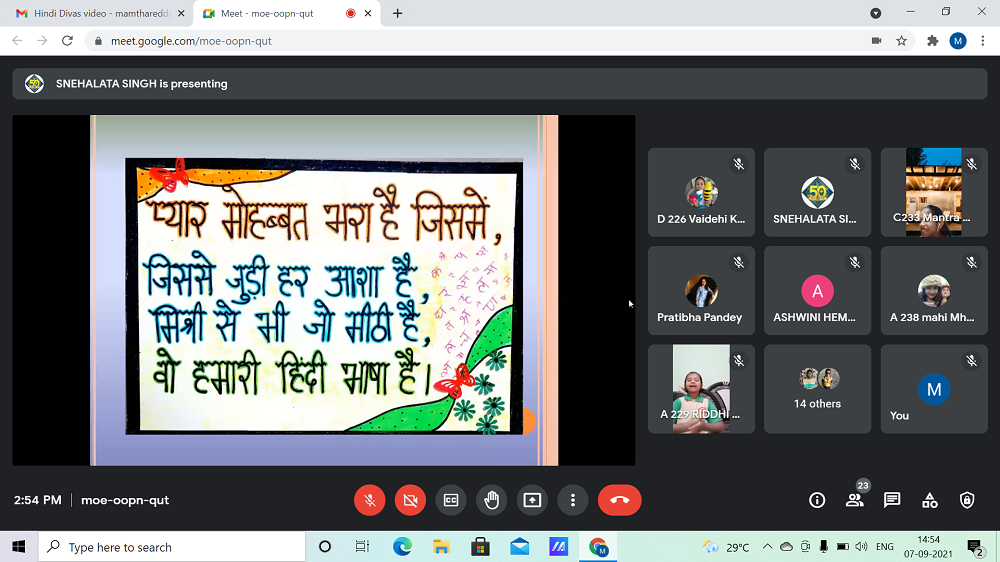This screenshot has width=1000, height=562.
Task: Open the Chrome profile M menu
Action: coord(958,41)
